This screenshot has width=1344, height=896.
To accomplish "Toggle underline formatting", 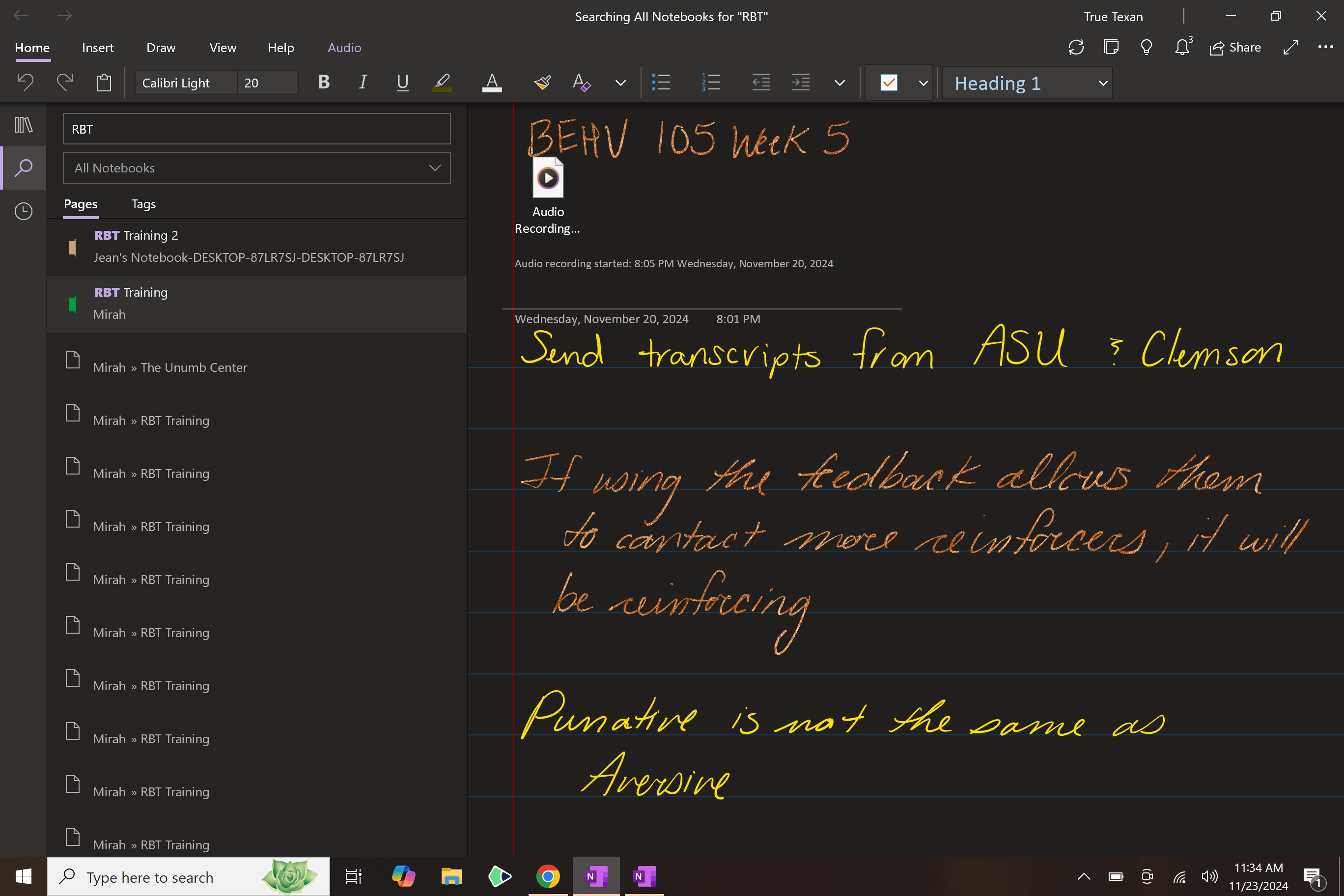I will [402, 83].
